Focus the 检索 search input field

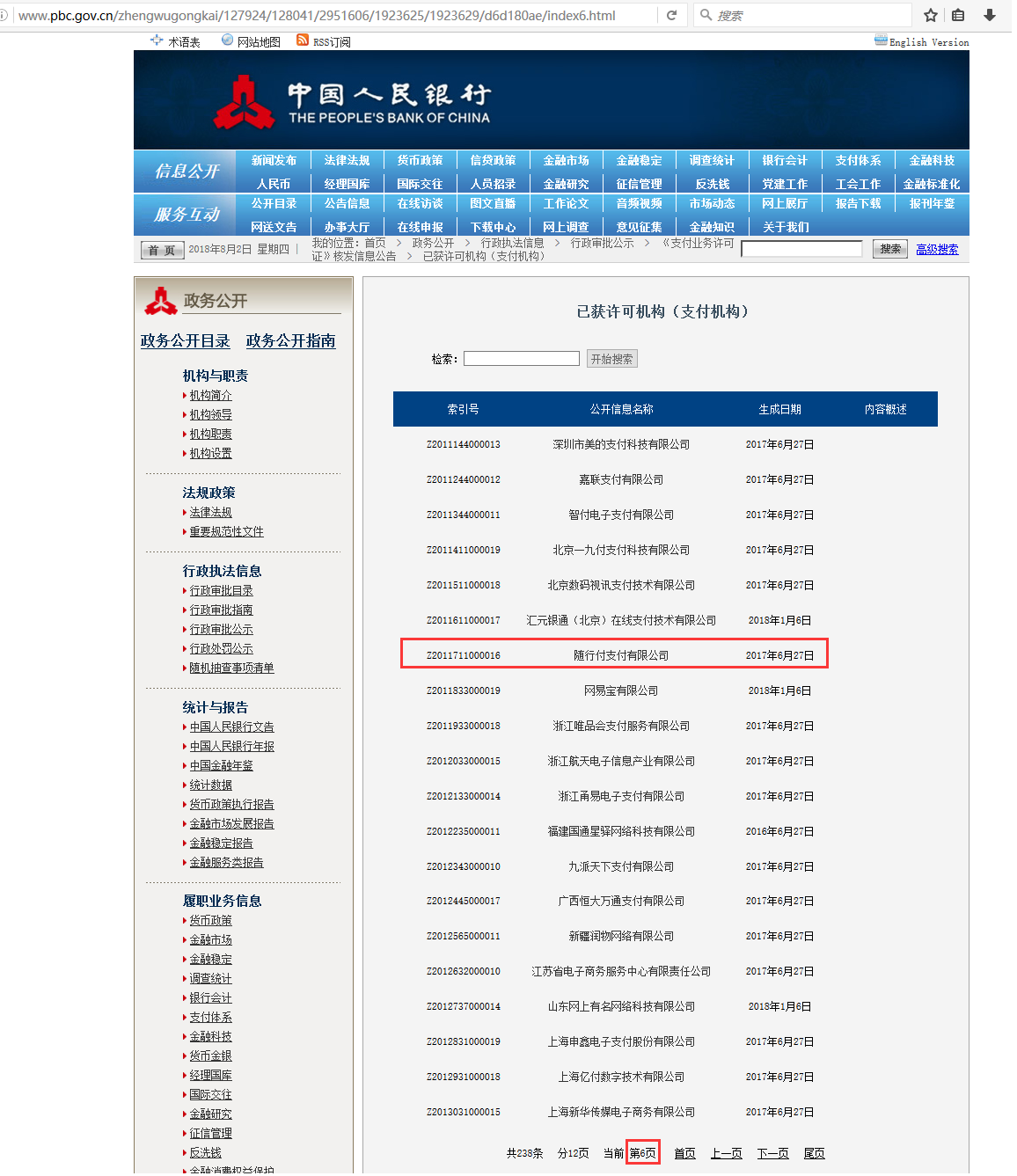[521, 359]
